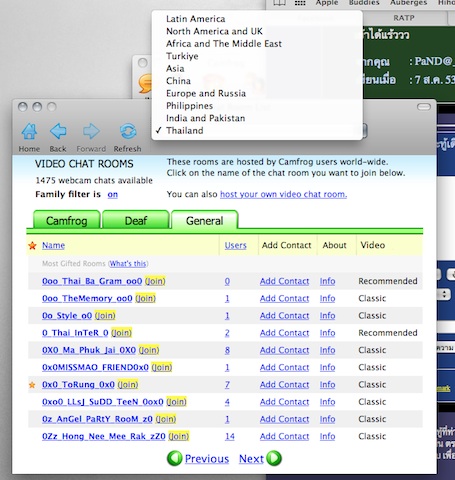Join the 0oo_TheMemory_oo0 room

(x=145, y=299)
